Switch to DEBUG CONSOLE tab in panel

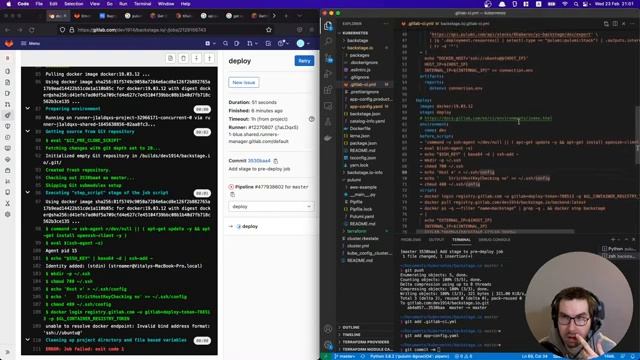[x=494, y=240]
